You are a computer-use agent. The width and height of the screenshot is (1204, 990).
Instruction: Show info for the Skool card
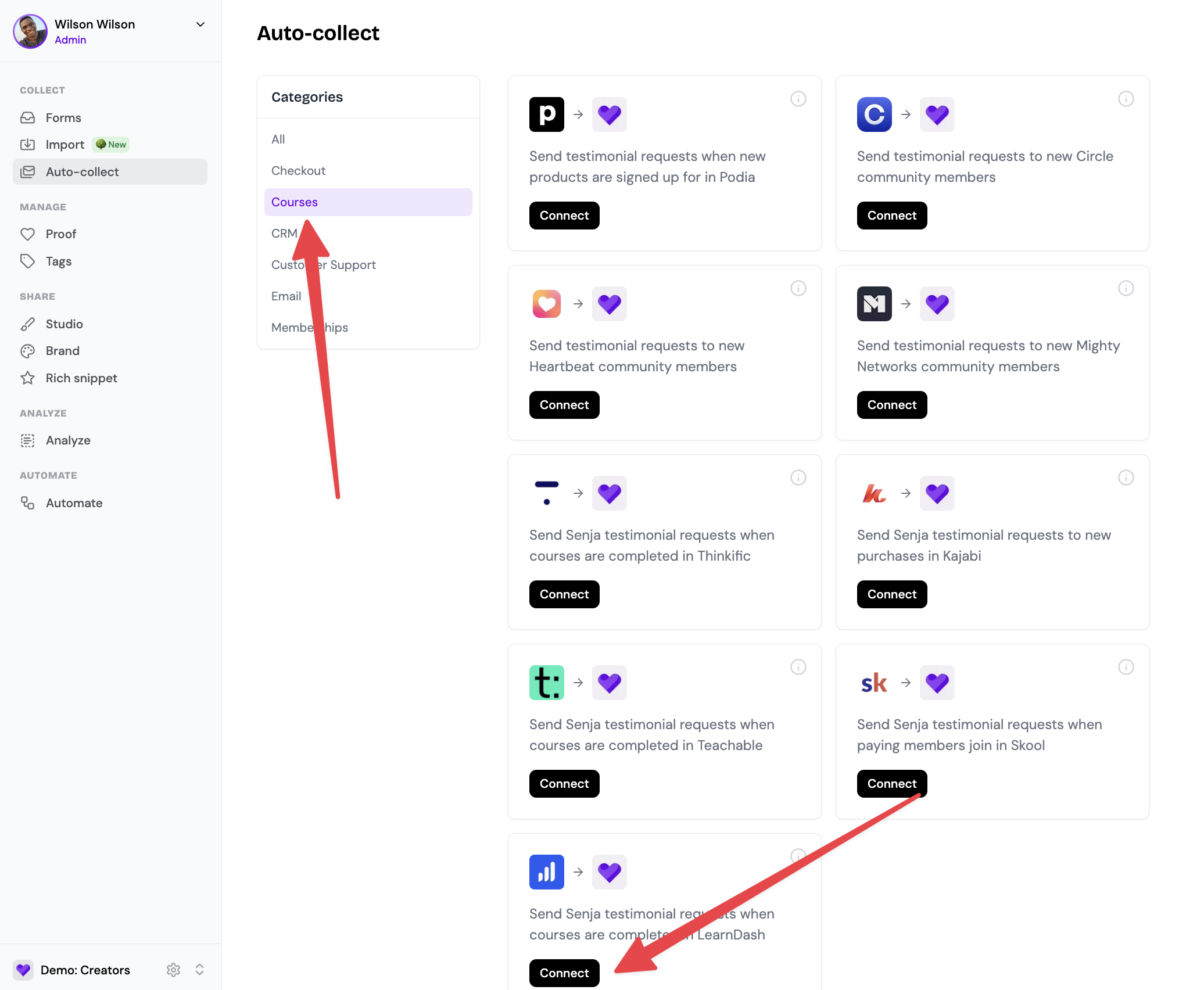click(x=1126, y=667)
